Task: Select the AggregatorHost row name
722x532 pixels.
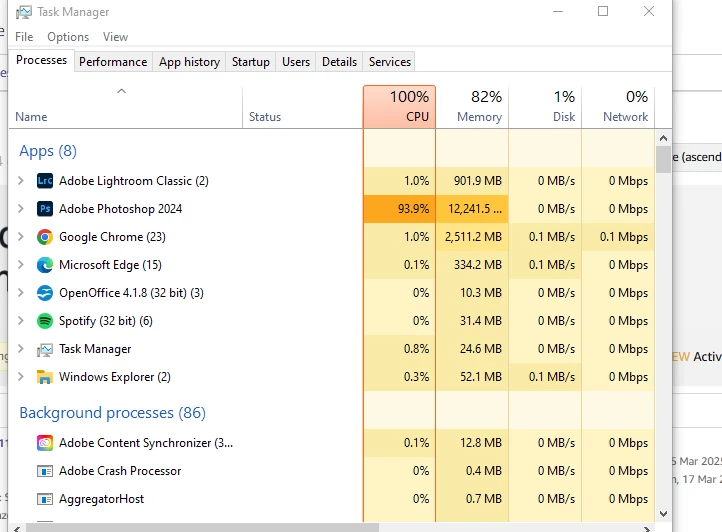Action: pyautogui.click(x=101, y=499)
